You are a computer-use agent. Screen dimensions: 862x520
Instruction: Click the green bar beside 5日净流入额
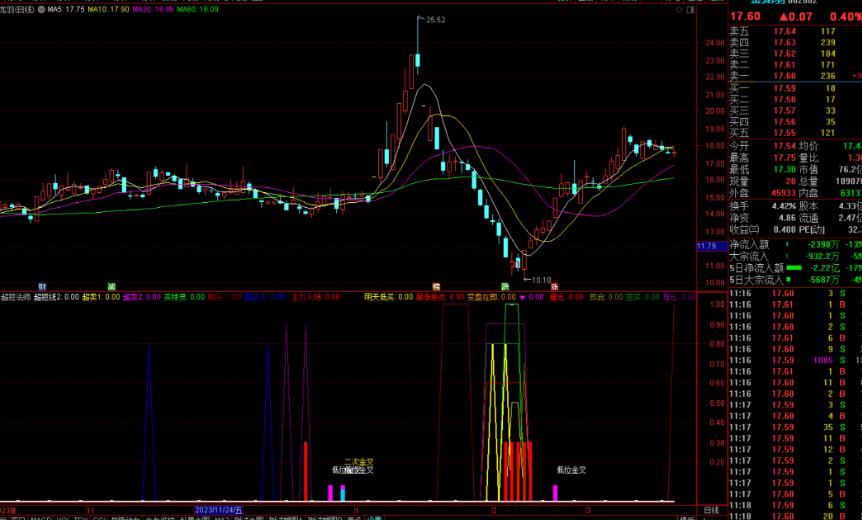[794, 268]
